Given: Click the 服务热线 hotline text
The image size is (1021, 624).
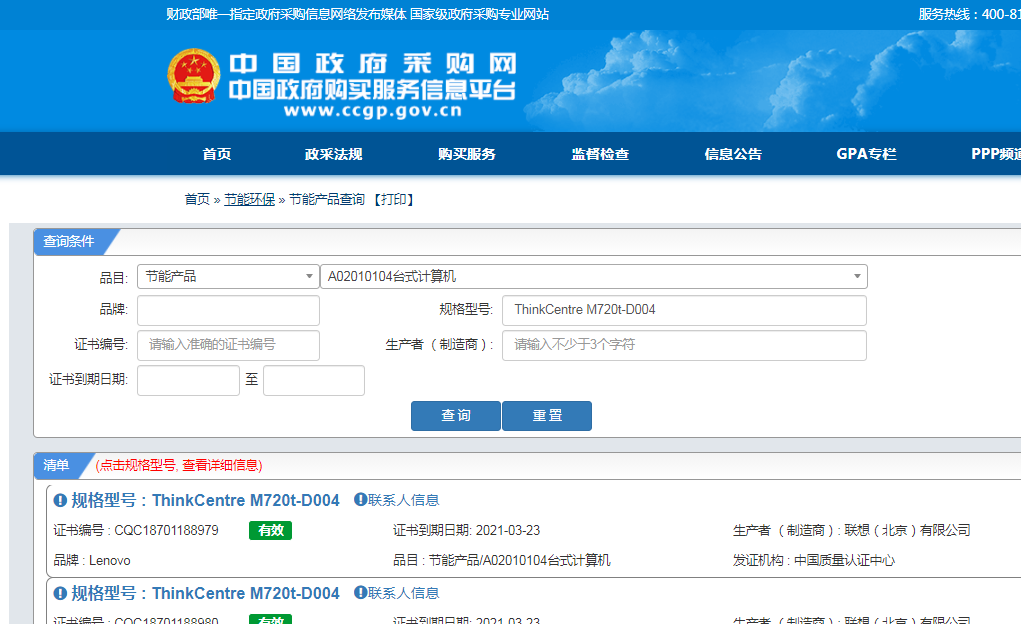Looking at the screenshot, I should point(970,14).
